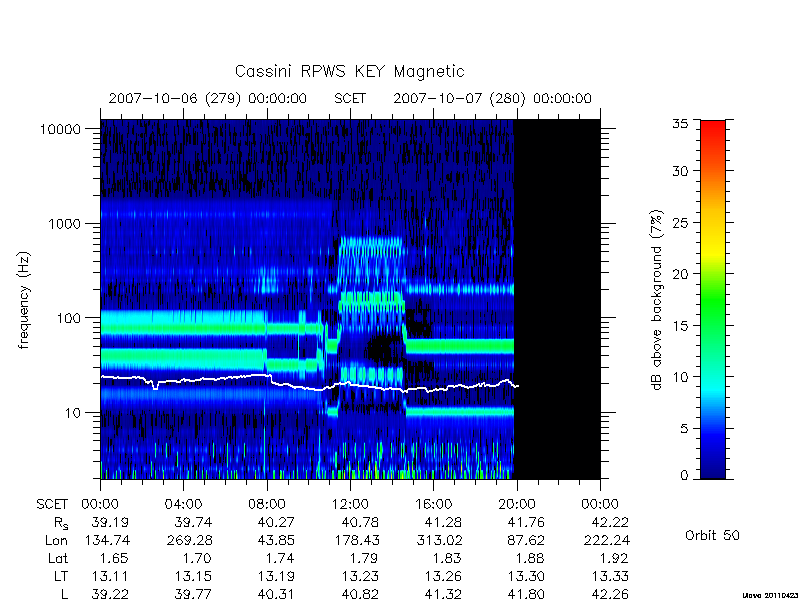Click the red top of the color bar

pos(713,128)
